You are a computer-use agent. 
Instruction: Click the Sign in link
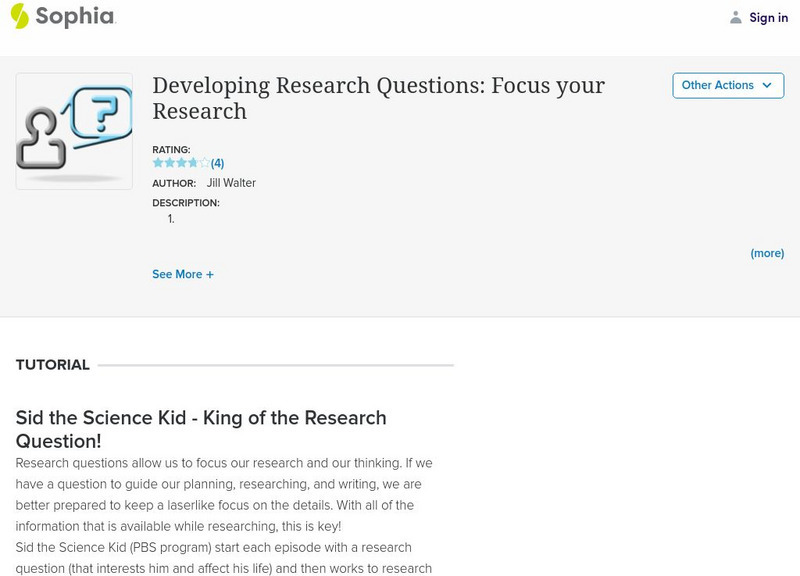tap(768, 17)
